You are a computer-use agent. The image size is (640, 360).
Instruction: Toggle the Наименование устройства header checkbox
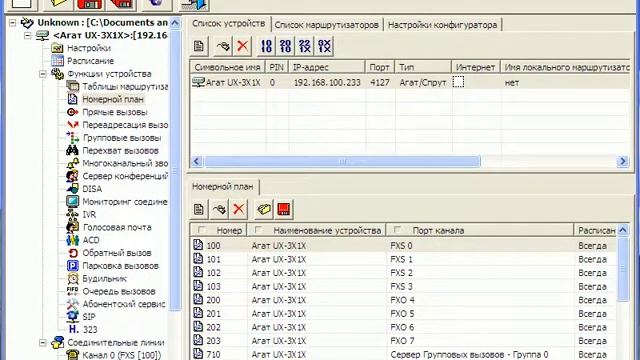(258, 230)
